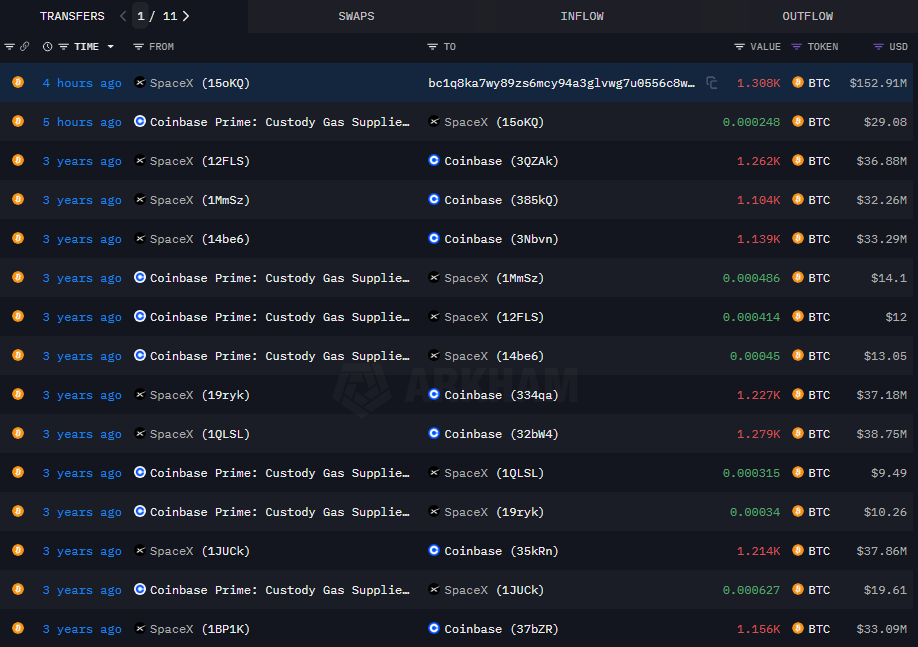Expand the TIME sort dropdown arrow
This screenshot has width=918, height=647.
click(x=110, y=46)
